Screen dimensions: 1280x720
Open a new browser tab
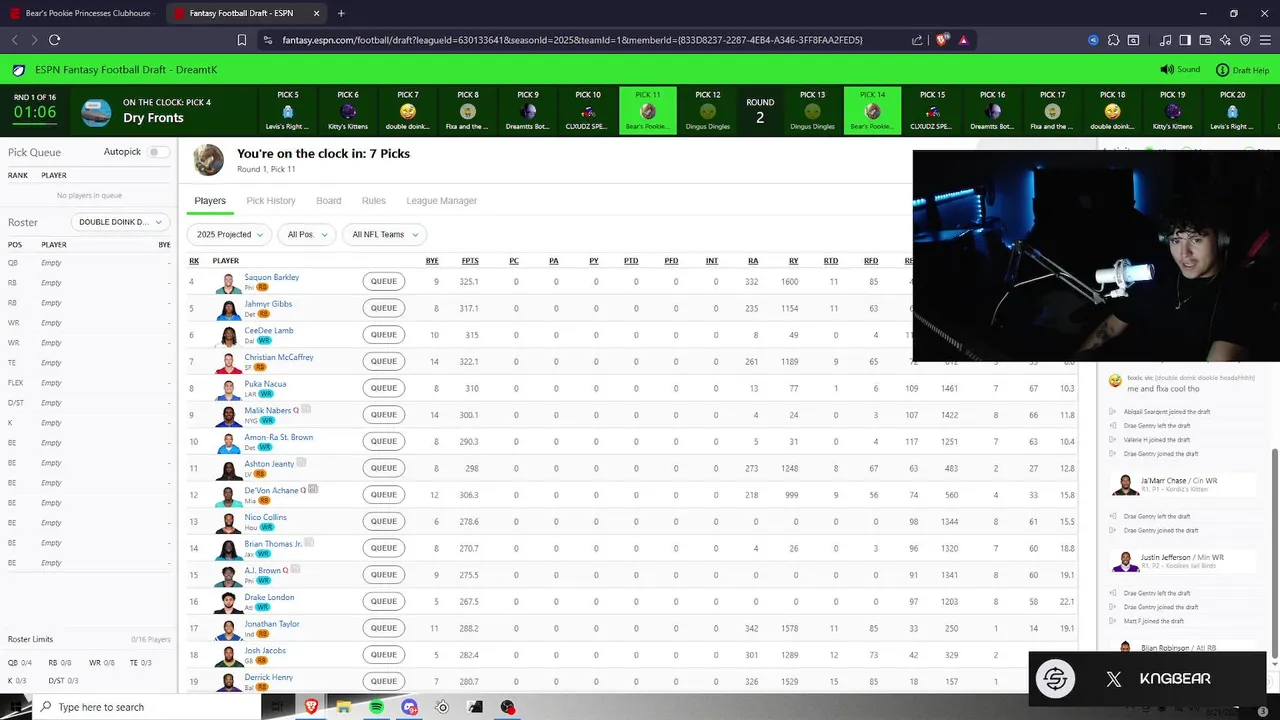pyautogui.click(x=341, y=13)
